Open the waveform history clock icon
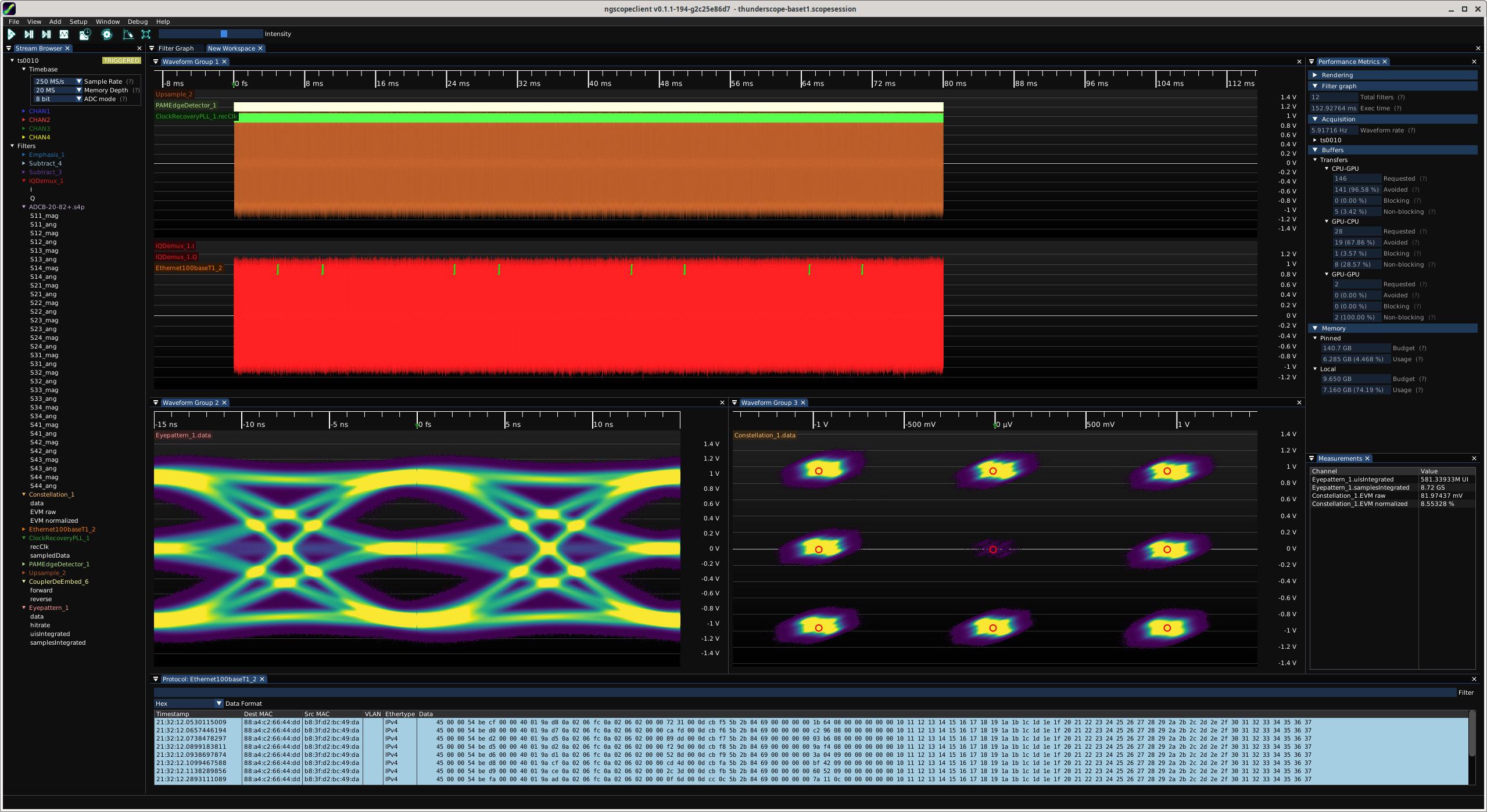 pyautogui.click(x=85, y=34)
